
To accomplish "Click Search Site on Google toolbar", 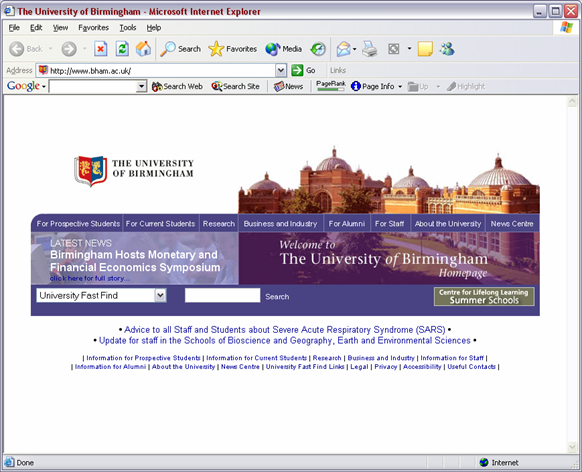I will coord(235,86).
